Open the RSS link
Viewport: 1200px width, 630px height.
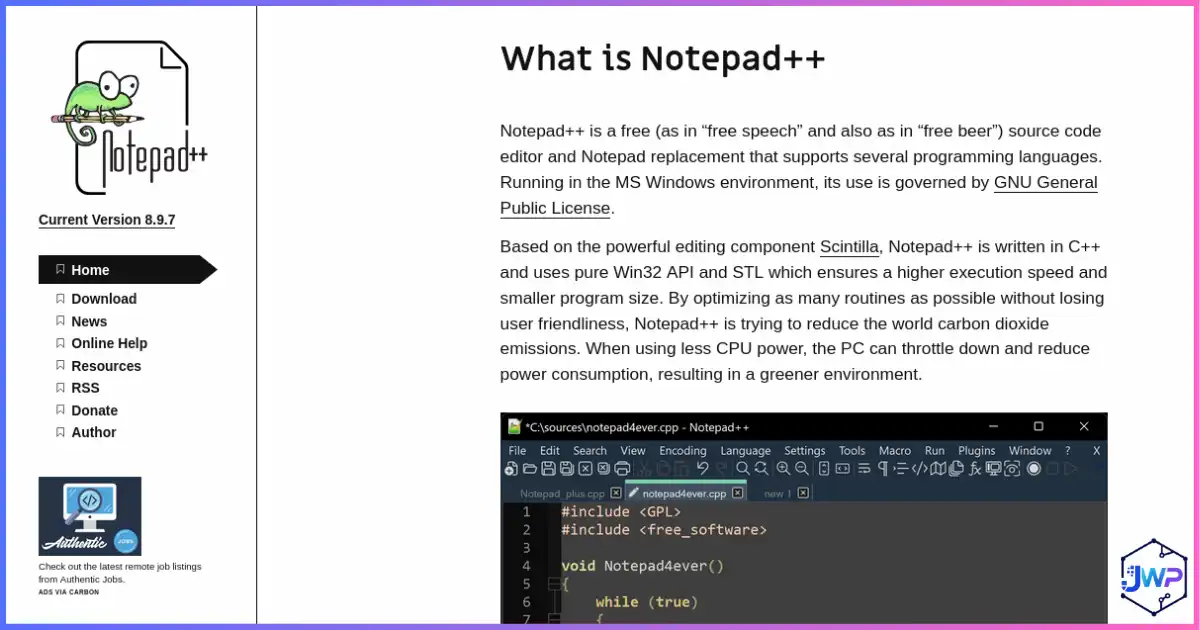pos(85,388)
